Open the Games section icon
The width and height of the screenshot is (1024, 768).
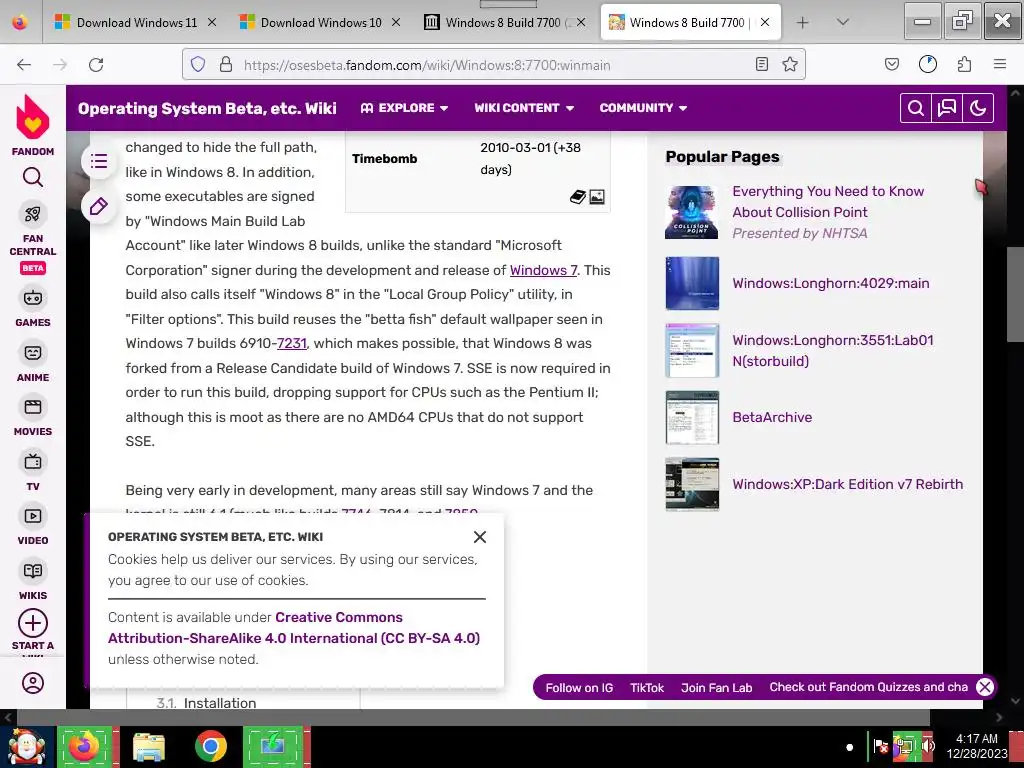tap(33, 298)
